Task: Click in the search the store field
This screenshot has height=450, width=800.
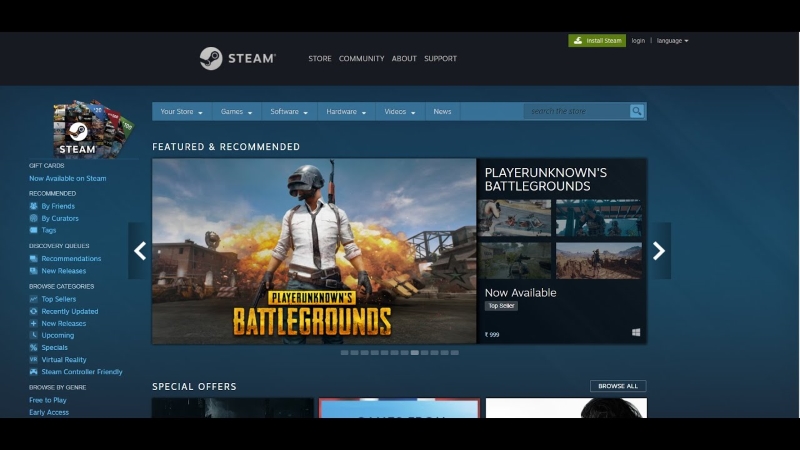Action: click(577, 111)
